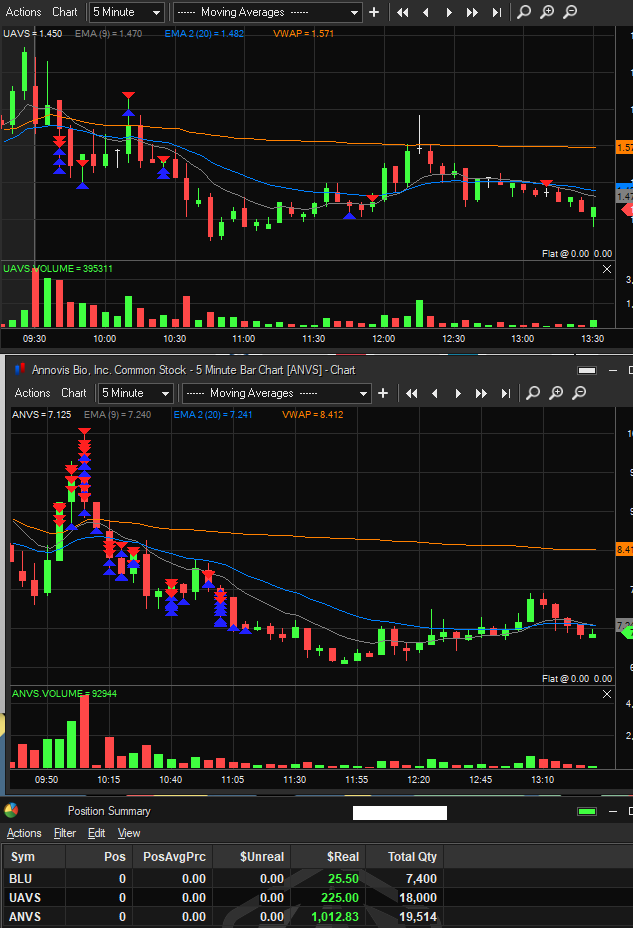Image resolution: width=633 pixels, height=928 pixels.
Task: Sort by $Unreal column header
Action: click(251, 857)
